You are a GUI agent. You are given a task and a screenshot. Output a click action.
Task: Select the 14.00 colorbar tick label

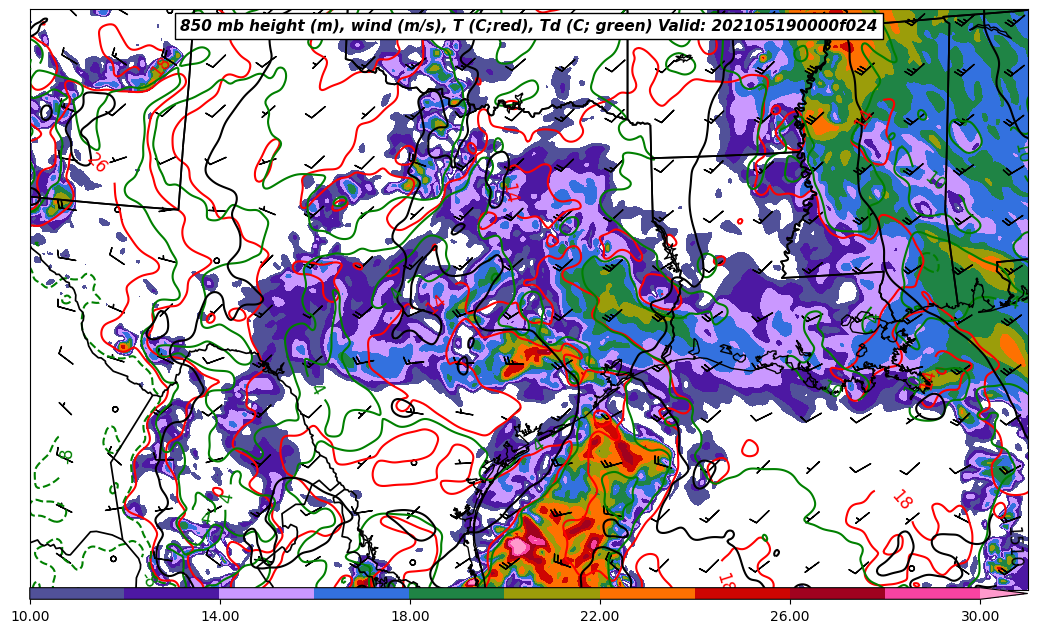point(220,616)
